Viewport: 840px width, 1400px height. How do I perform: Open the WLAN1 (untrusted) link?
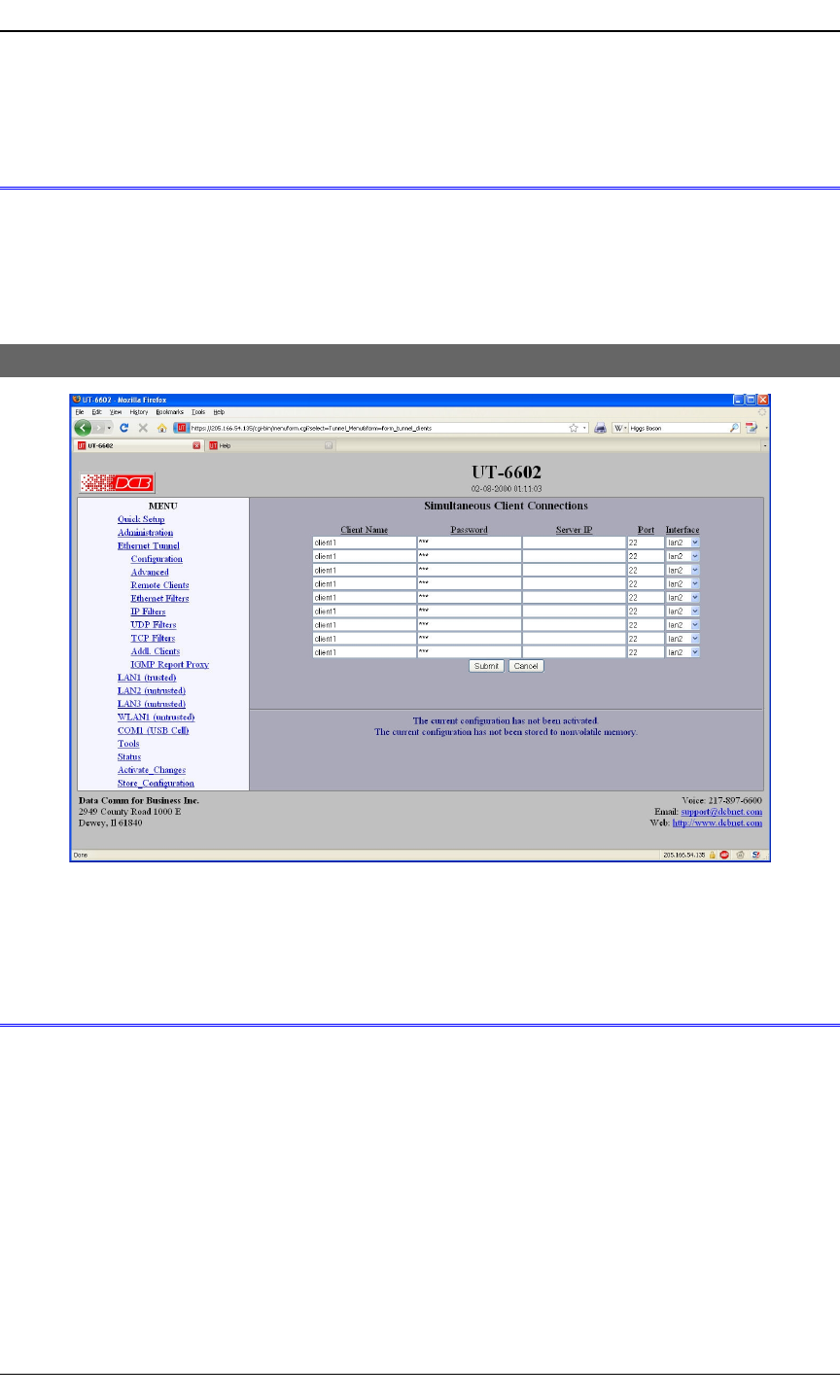157,717
